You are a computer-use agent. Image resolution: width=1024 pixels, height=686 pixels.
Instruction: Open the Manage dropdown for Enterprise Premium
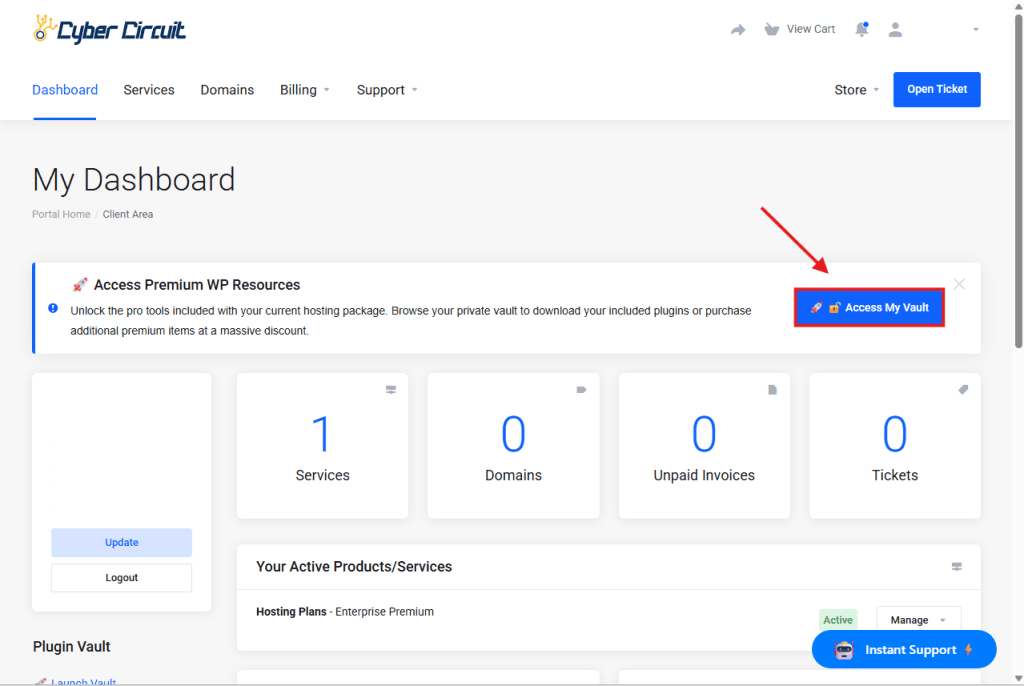tap(918, 620)
